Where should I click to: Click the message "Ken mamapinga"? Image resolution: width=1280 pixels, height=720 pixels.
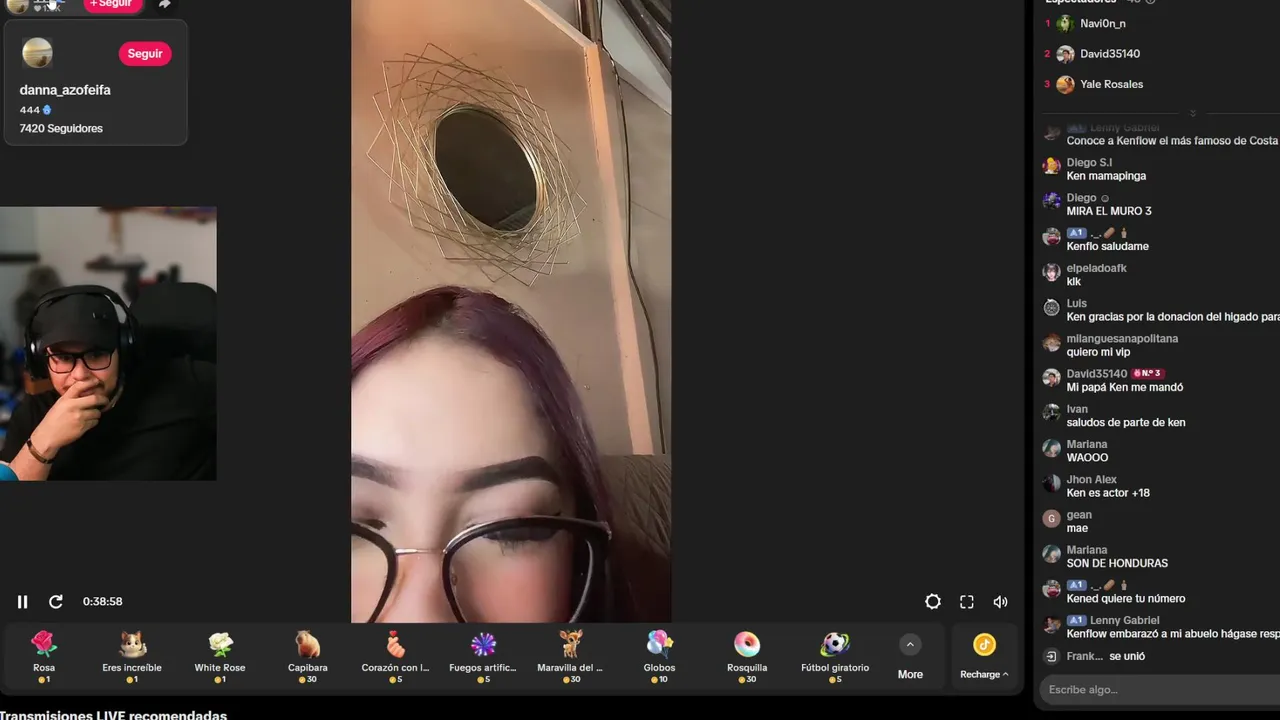pos(1106,176)
